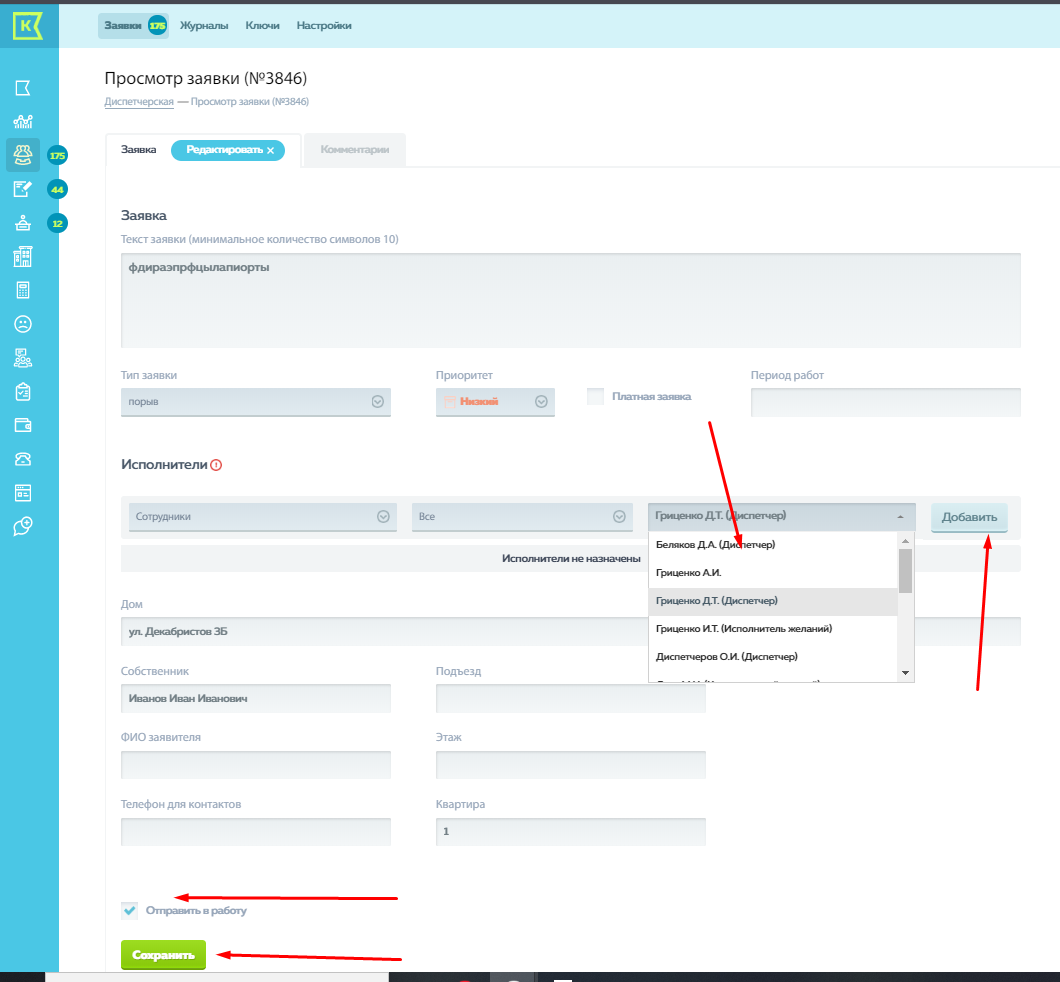This screenshot has height=982, width=1060.
Task: Open the statistics chart sidebar icon
Action: [23, 122]
